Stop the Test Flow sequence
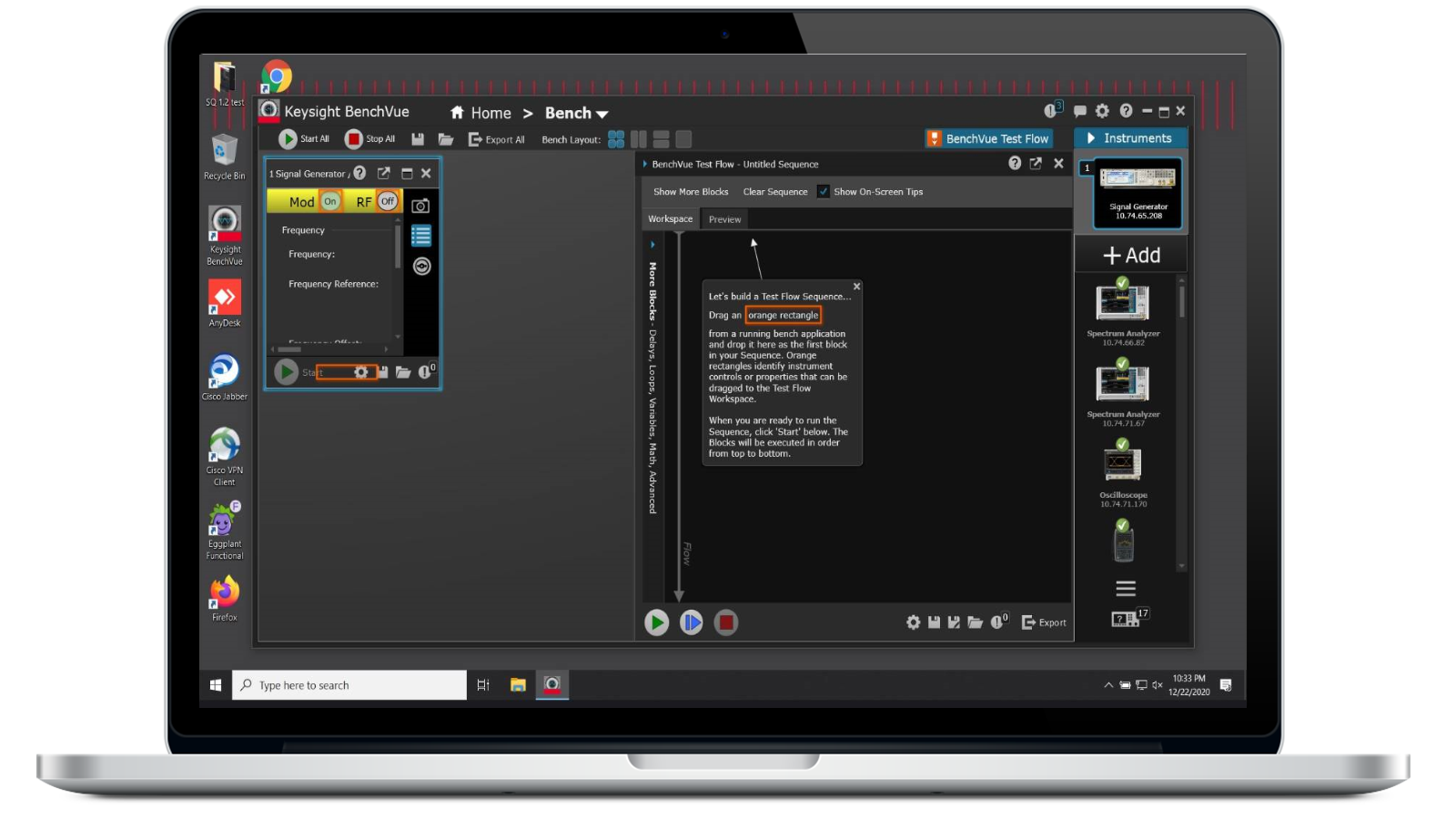The image size is (1456, 819). 726,622
